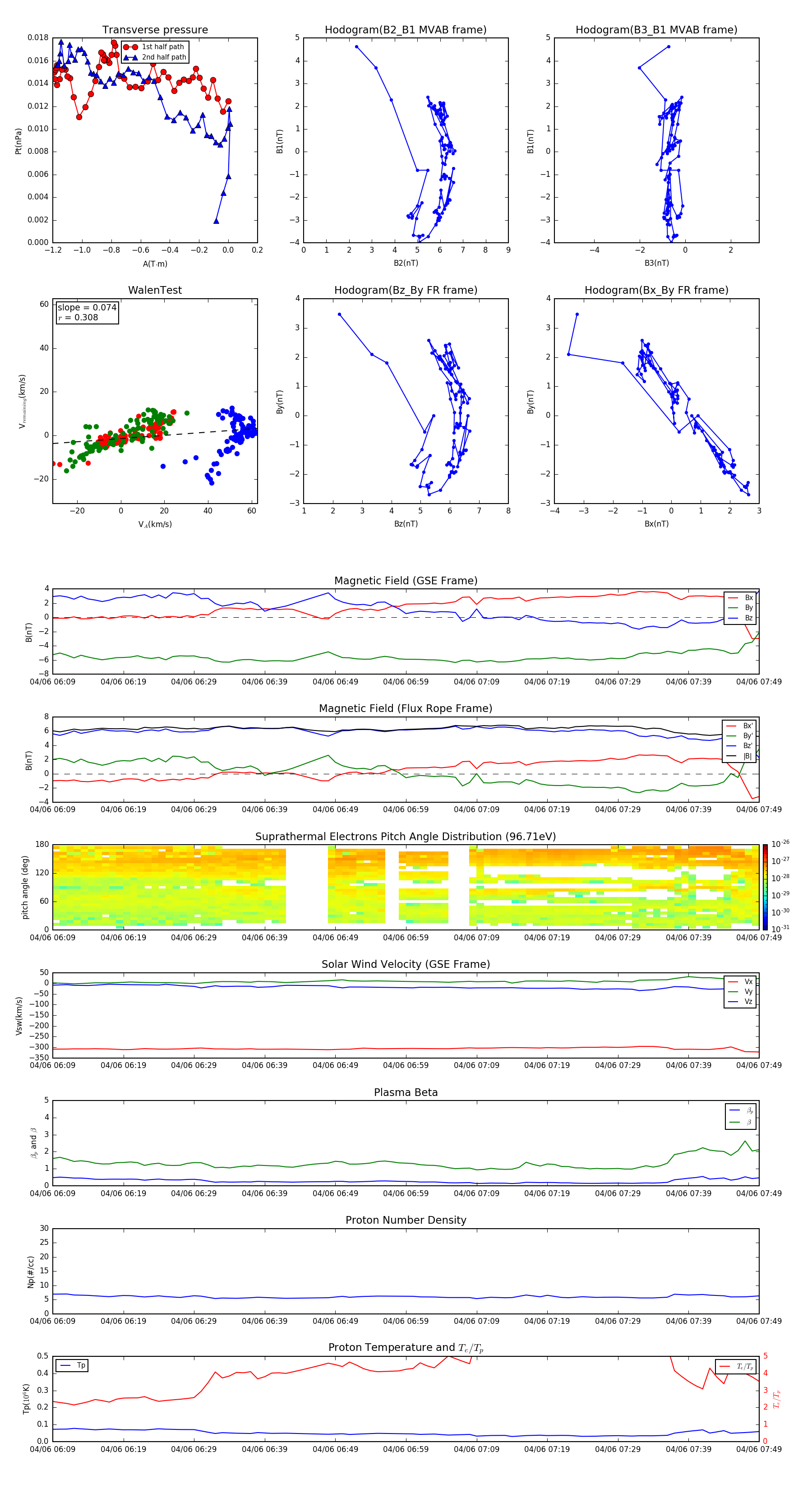
Task: Click the "VA(km/s)" x-axis label
Action: [155, 524]
